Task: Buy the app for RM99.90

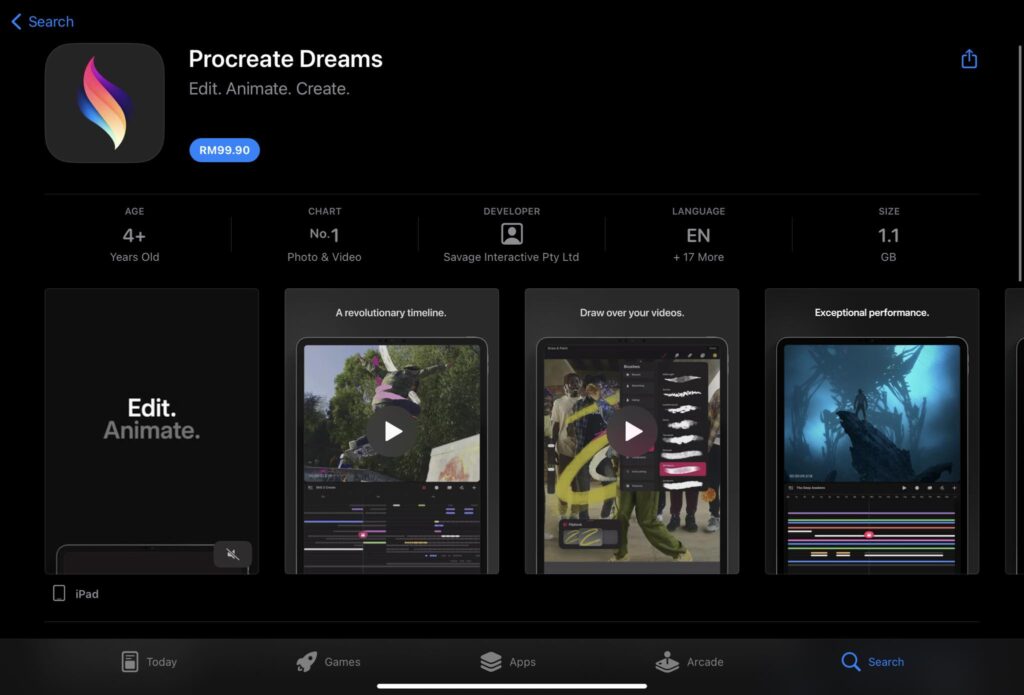Action: click(224, 150)
